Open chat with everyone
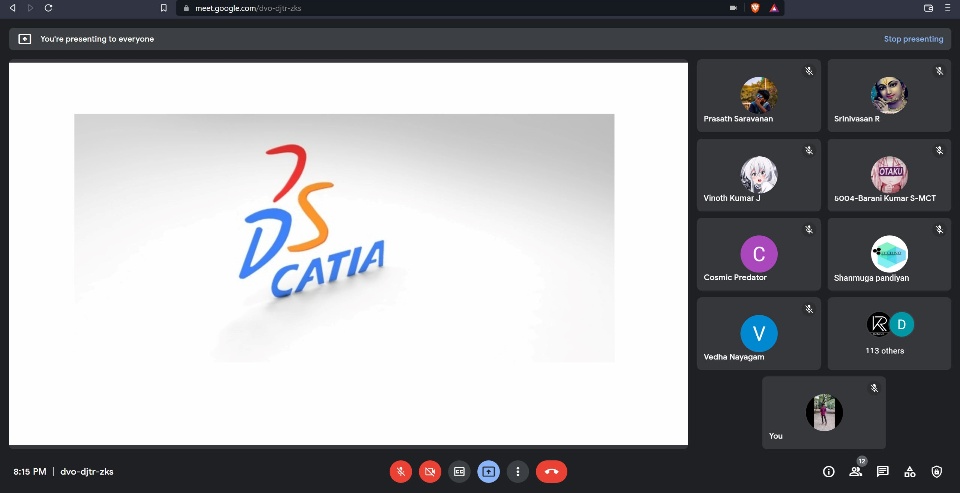The height and width of the screenshot is (493, 960). tap(882, 472)
